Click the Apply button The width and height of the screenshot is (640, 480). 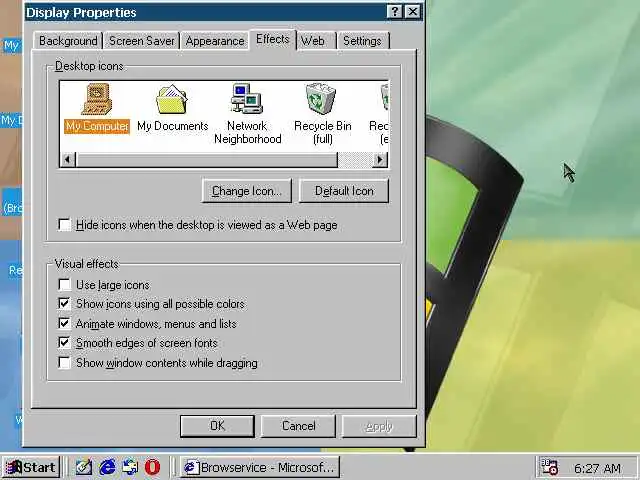[x=379, y=426]
